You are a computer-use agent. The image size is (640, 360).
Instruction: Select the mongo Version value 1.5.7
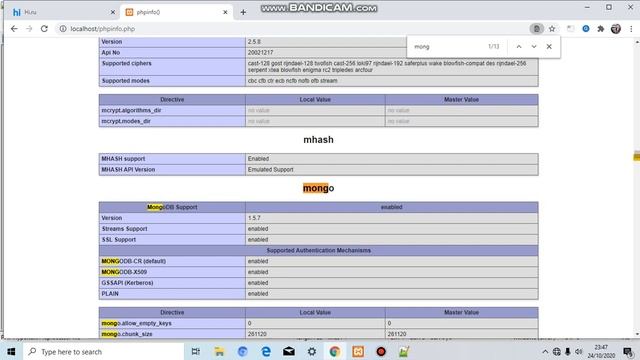254,218
